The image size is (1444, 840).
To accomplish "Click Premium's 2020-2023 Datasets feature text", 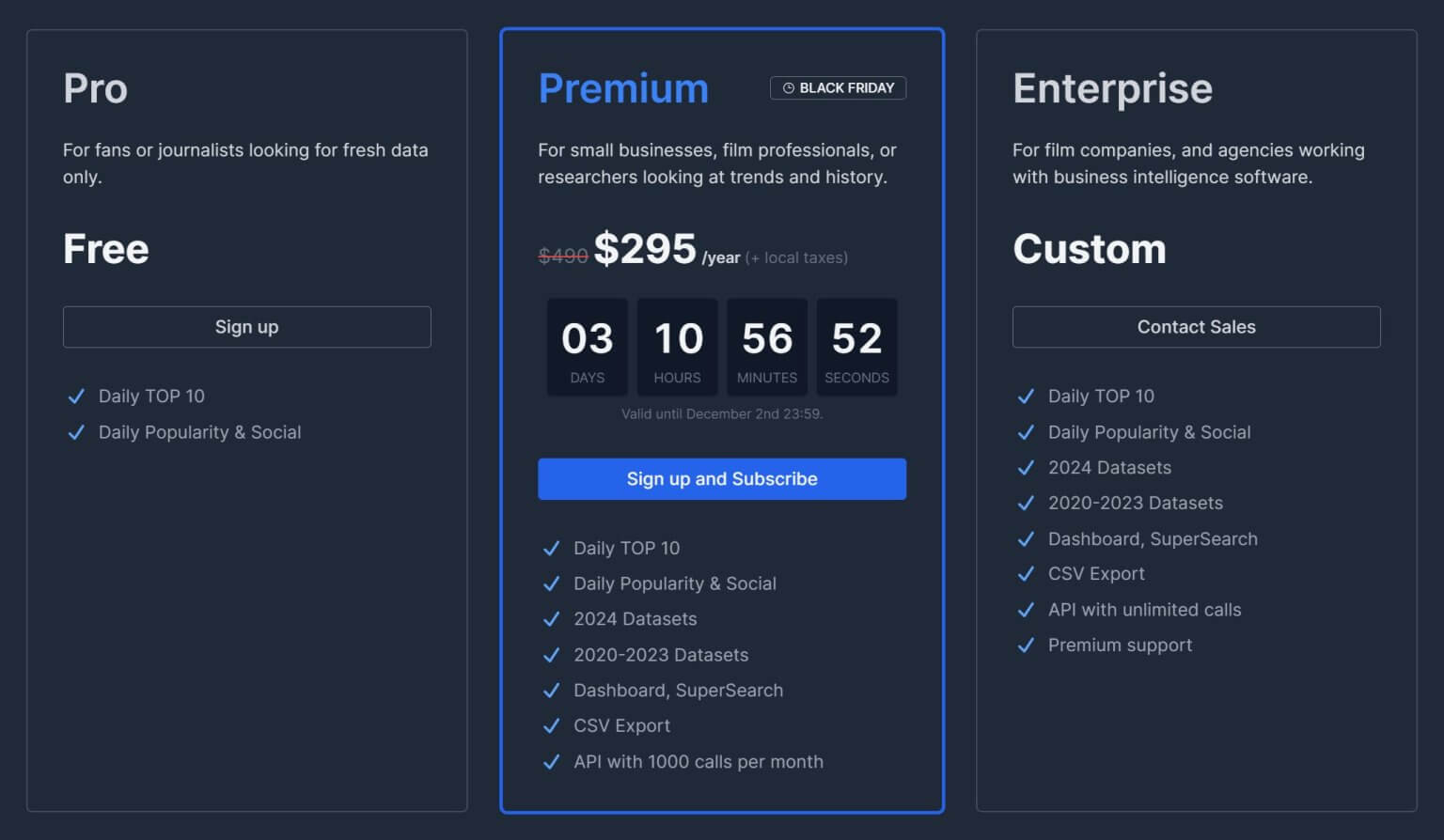I will 661,655.
